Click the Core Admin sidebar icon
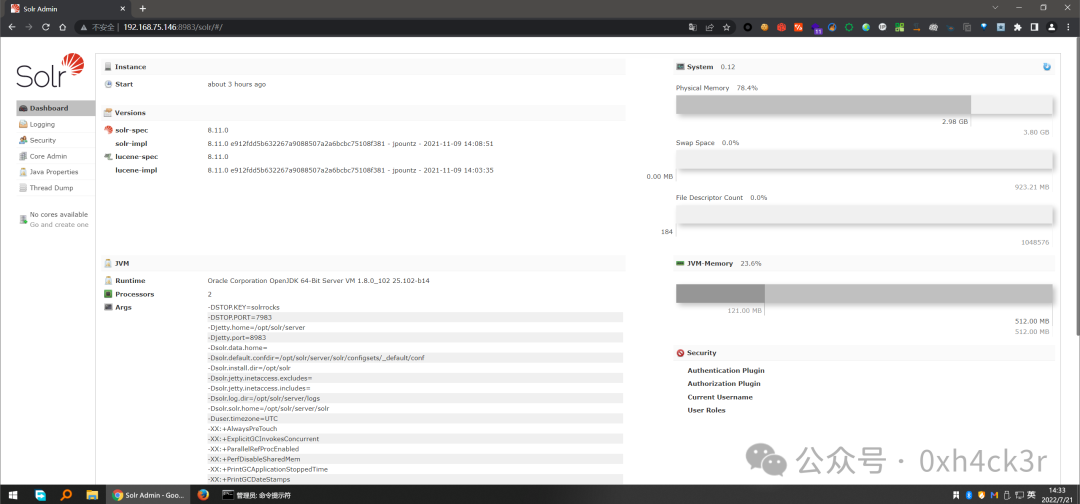Screen dimensions: 1080x504 [23, 156]
